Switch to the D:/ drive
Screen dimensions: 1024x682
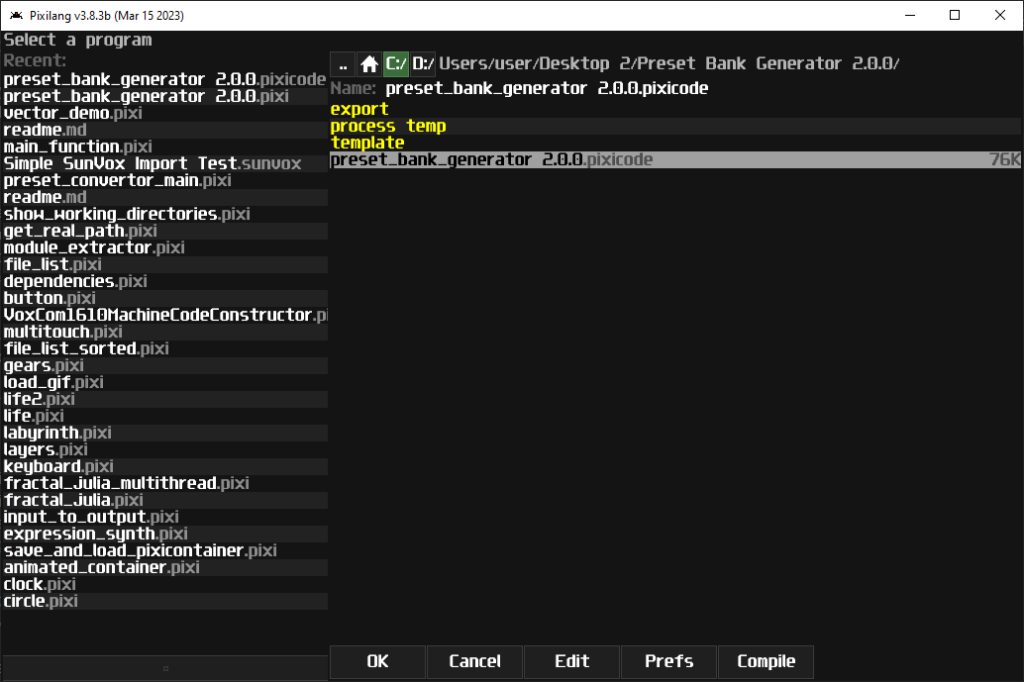tap(424, 64)
